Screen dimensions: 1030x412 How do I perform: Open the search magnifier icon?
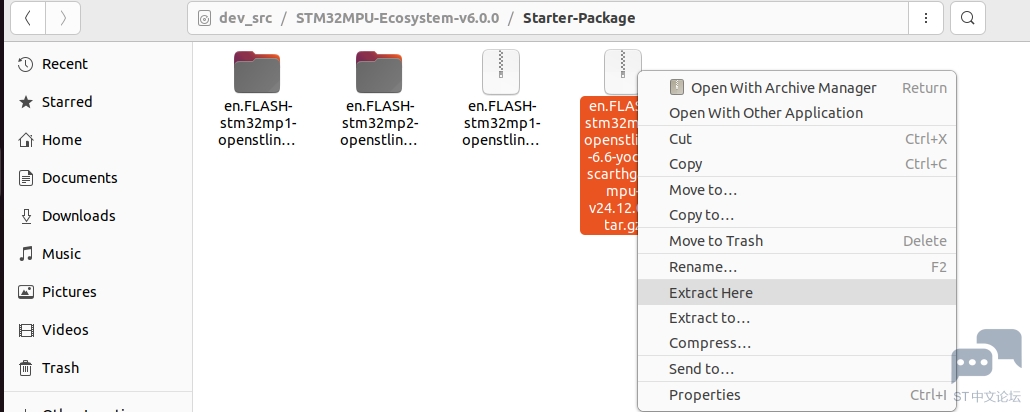(x=967, y=18)
